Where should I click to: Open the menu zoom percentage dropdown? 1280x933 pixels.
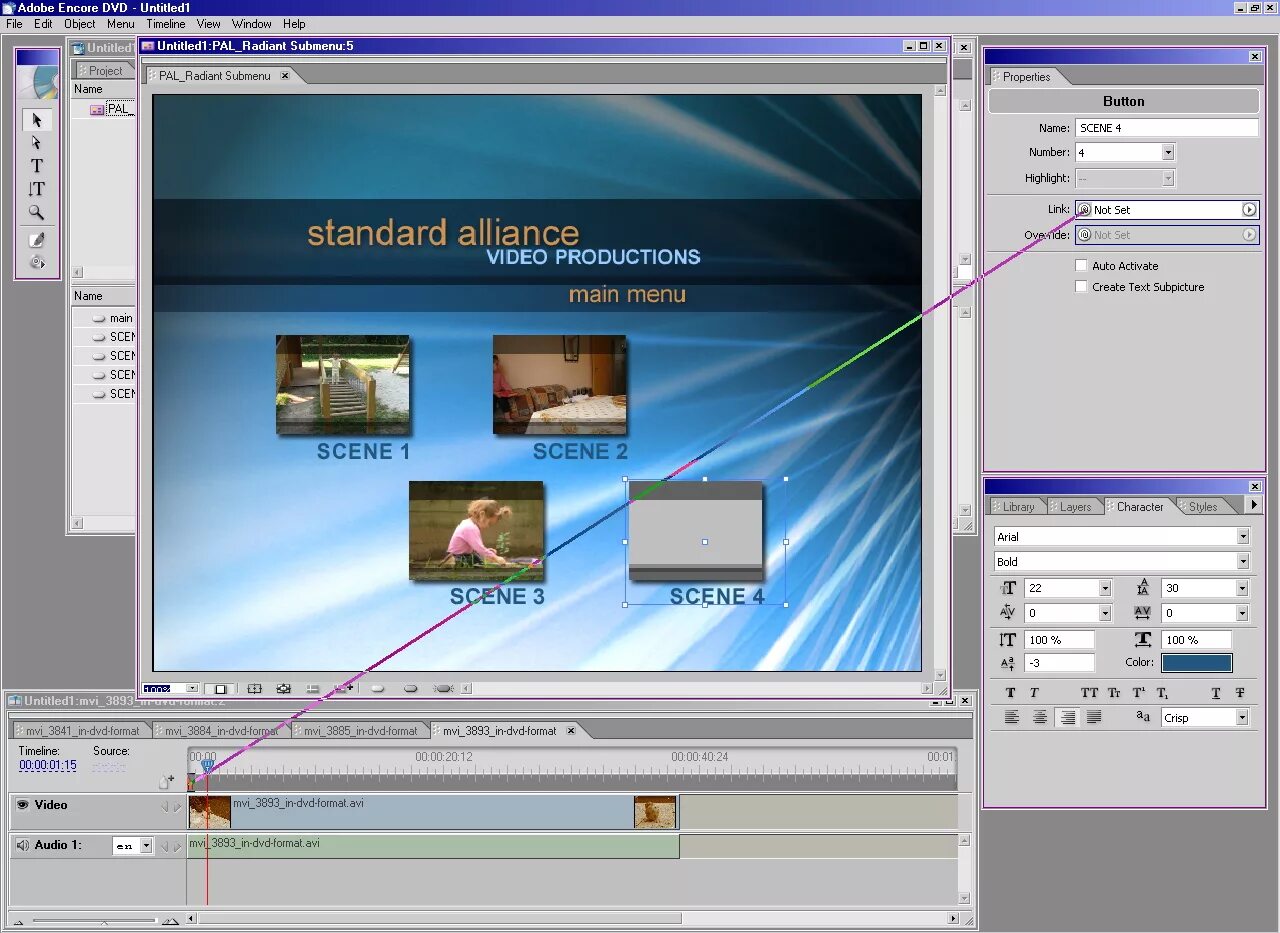[193, 688]
